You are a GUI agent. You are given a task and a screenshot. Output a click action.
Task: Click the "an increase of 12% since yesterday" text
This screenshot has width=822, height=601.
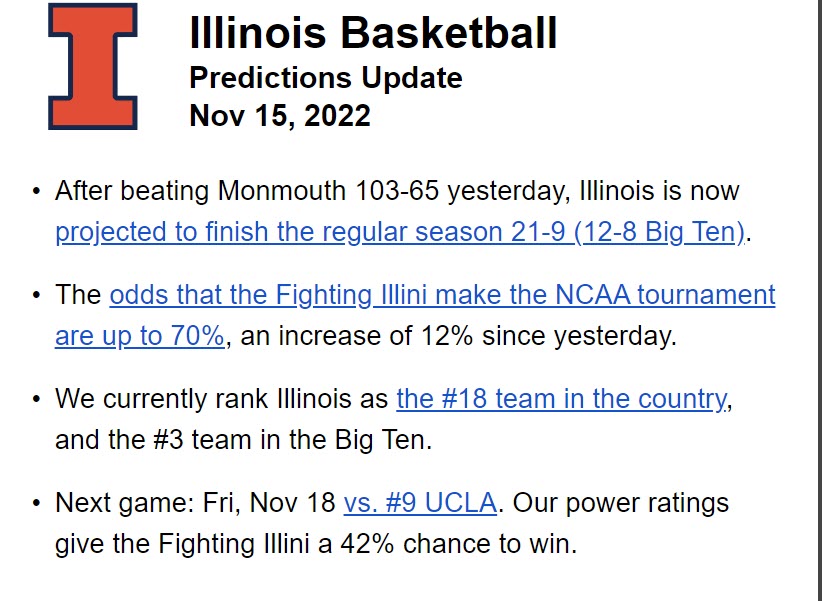pos(459,336)
